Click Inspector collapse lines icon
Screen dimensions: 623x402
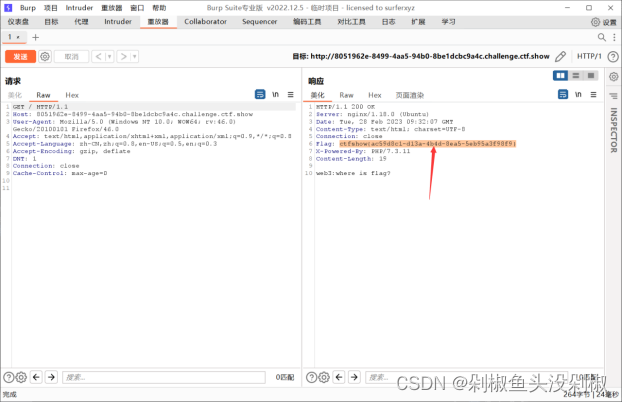[613, 96]
